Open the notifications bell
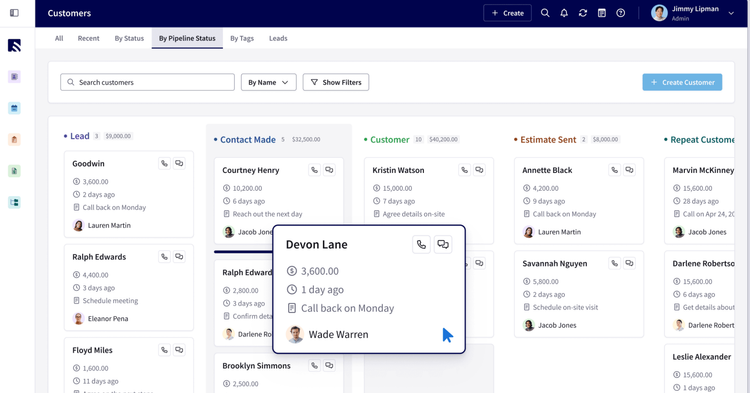 [564, 13]
